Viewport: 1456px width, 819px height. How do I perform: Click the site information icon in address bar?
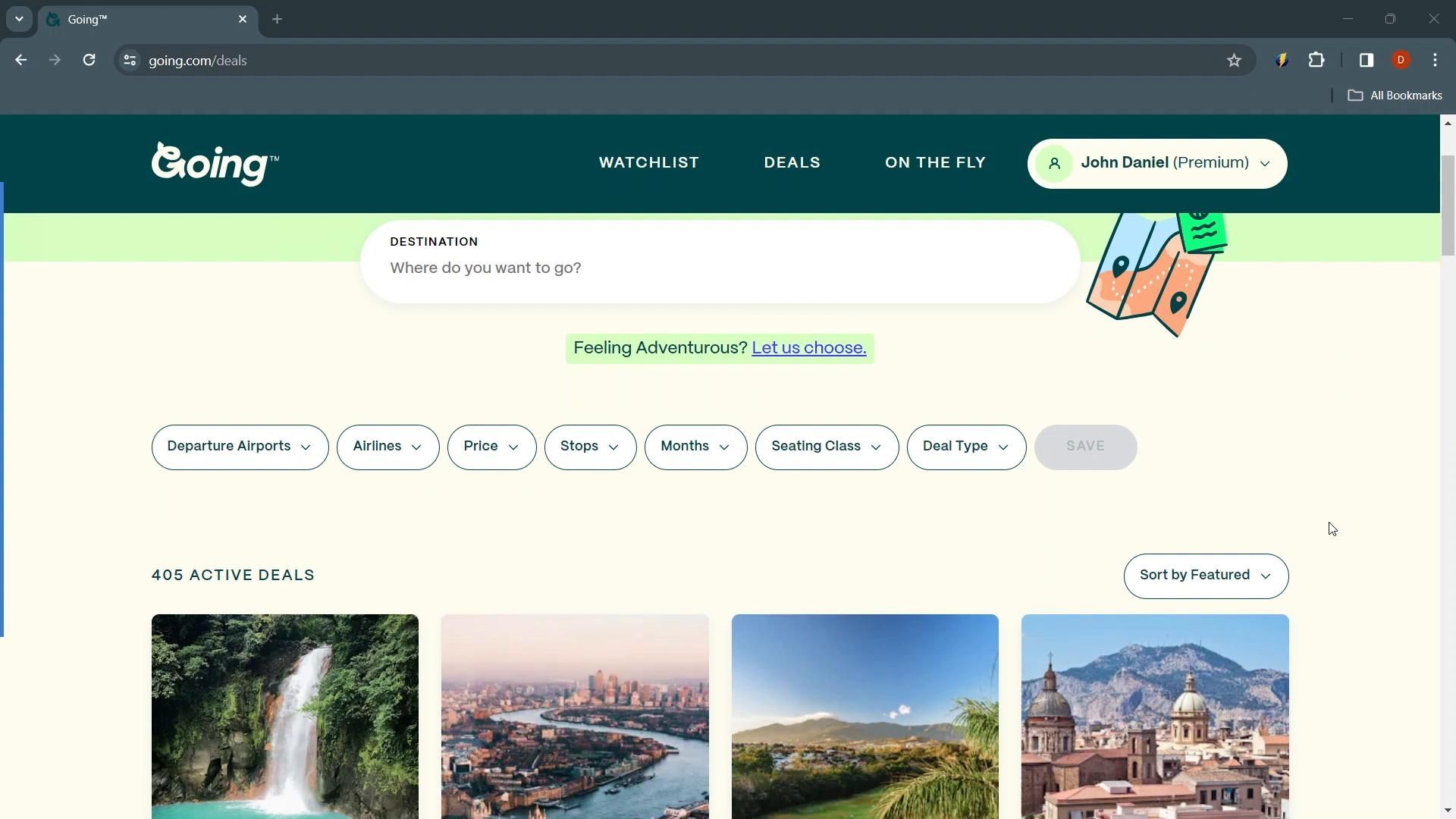coord(130,61)
